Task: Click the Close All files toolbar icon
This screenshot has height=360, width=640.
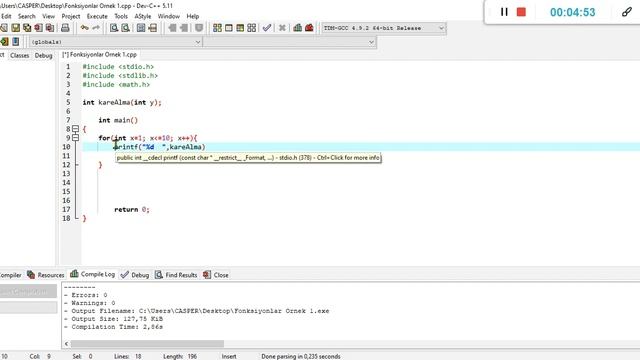Action: coord(50,28)
